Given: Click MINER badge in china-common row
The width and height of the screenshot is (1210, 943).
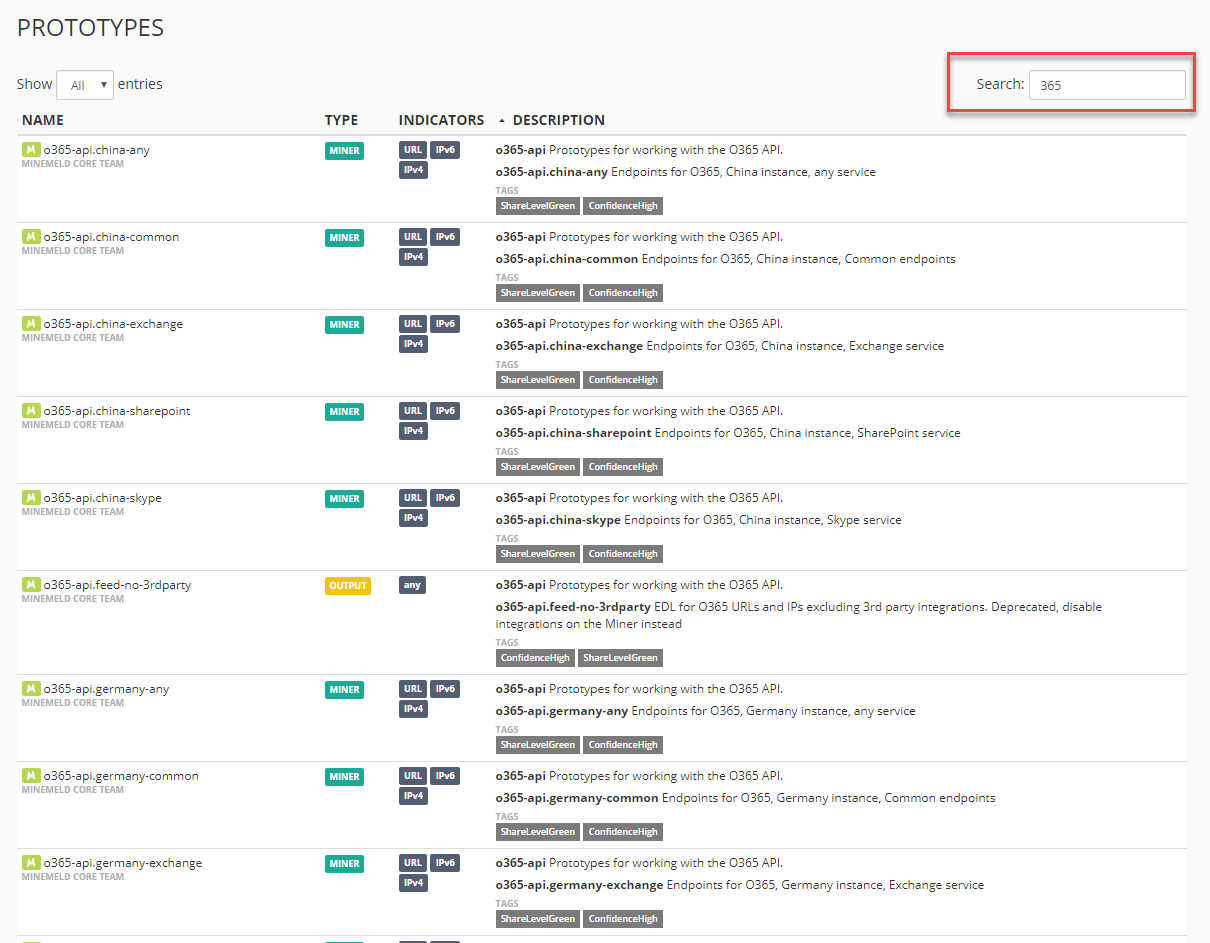Looking at the screenshot, I should pyautogui.click(x=345, y=238).
